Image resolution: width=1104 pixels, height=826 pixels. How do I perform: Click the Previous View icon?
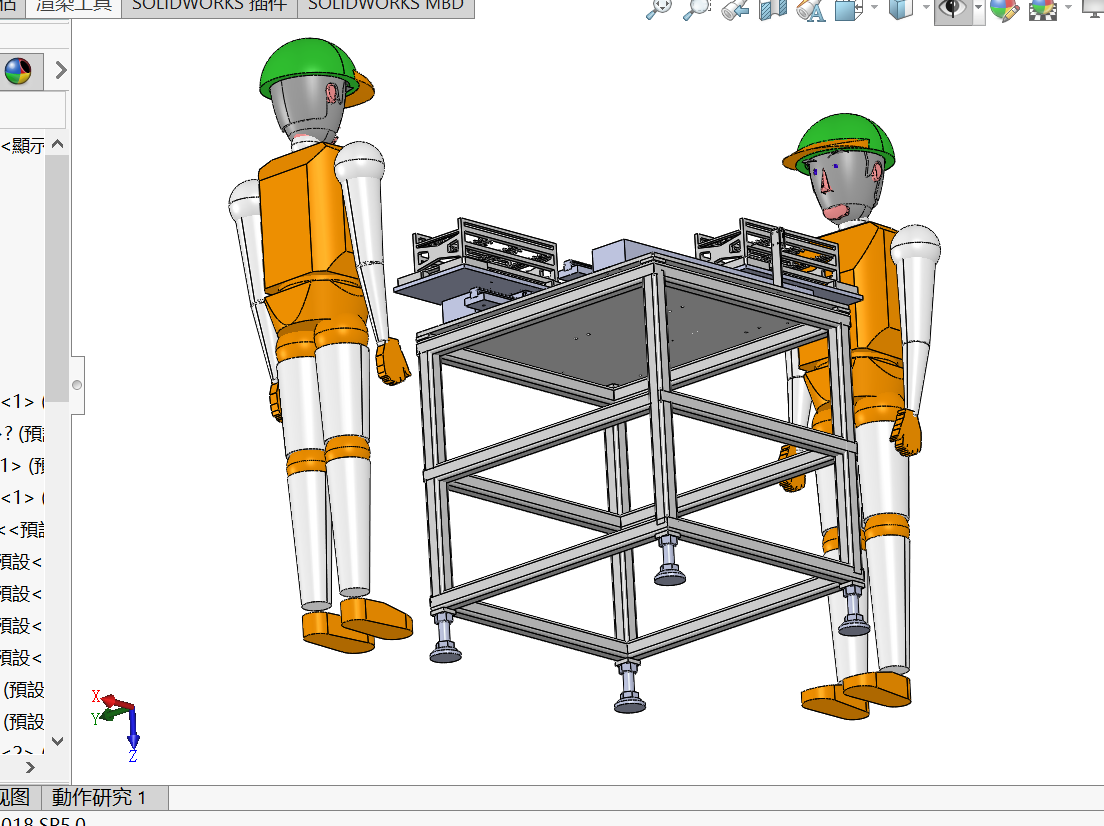tap(735, 9)
